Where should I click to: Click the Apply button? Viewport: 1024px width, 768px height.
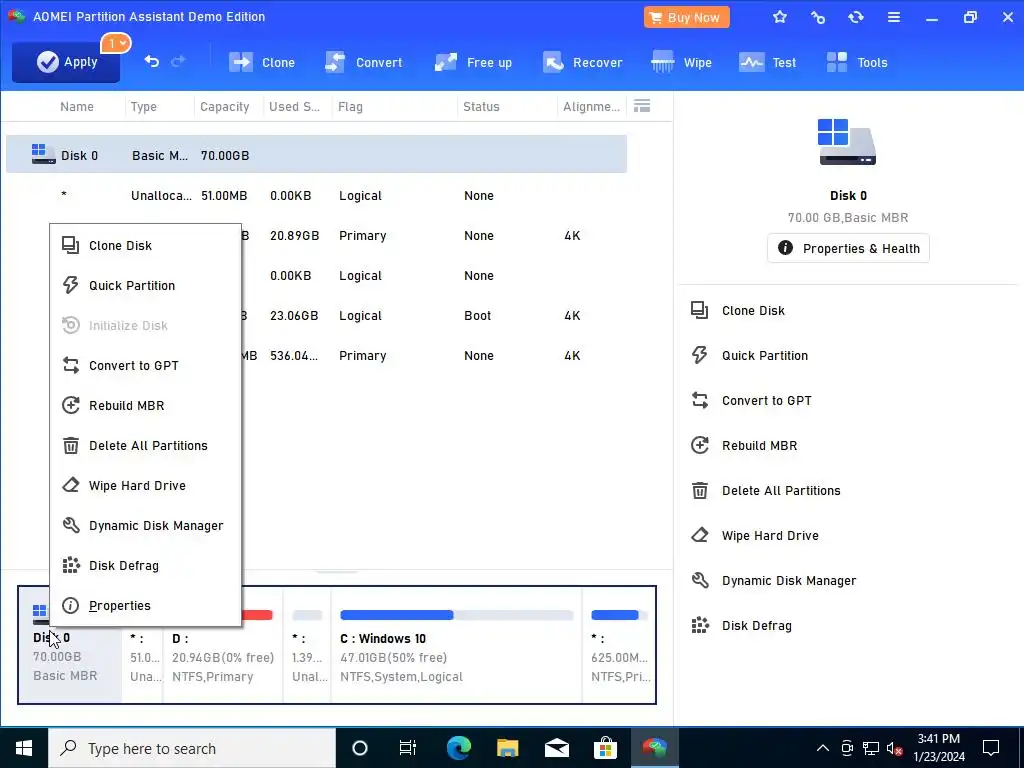click(x=66, y=62)
